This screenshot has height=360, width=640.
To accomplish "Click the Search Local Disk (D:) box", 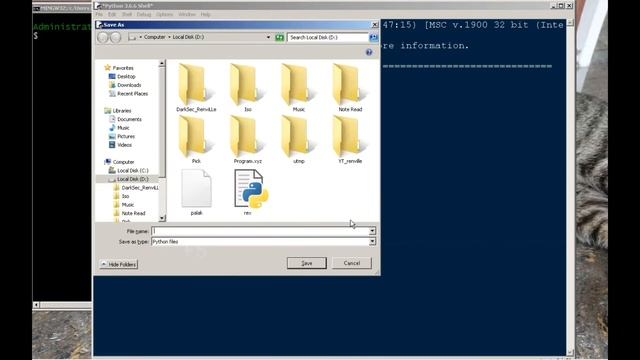I will pyautogui.click(x=328, y=38).
